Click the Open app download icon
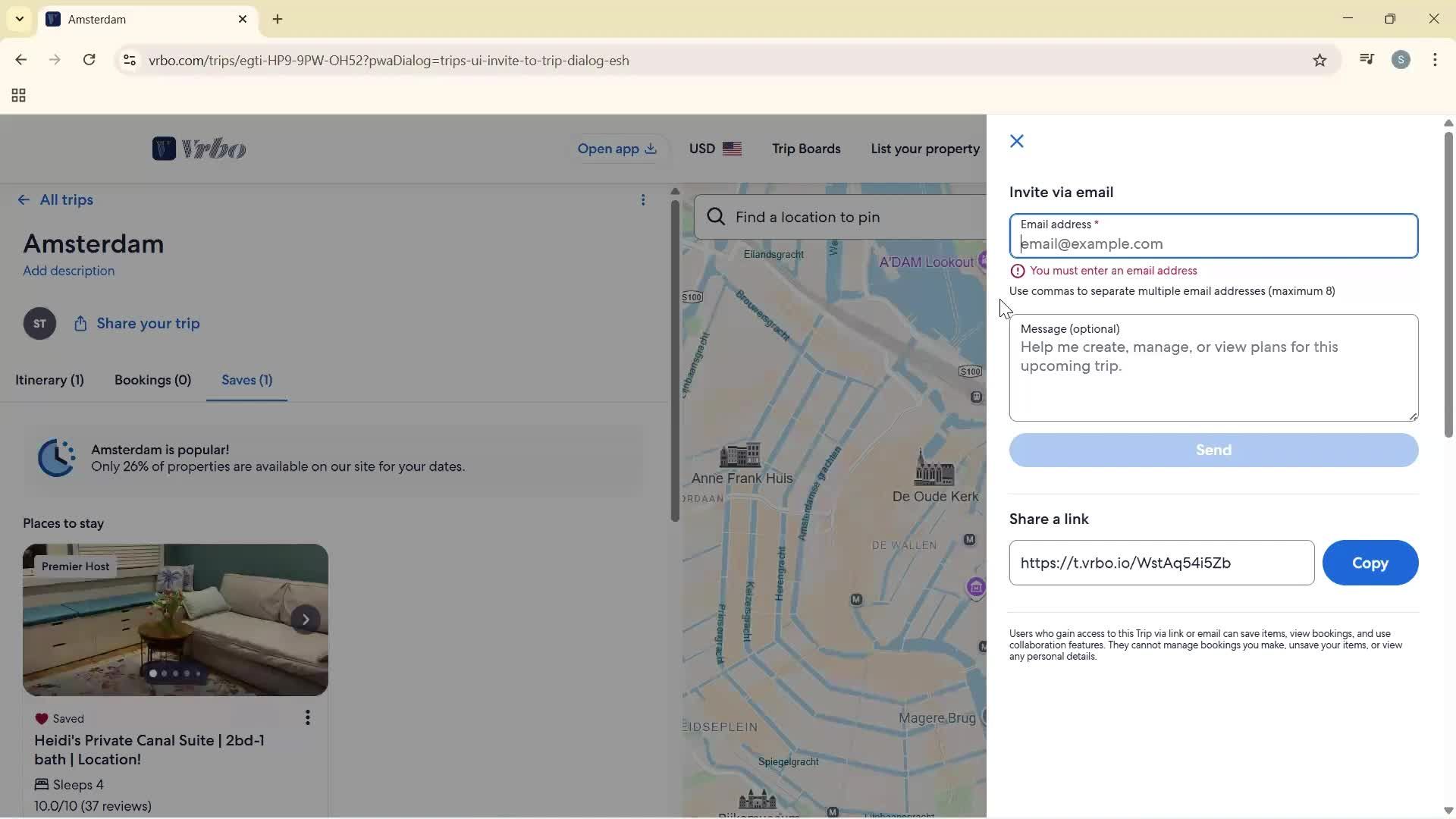Viewport: 1456px width, 819px height. coord(651,149)
